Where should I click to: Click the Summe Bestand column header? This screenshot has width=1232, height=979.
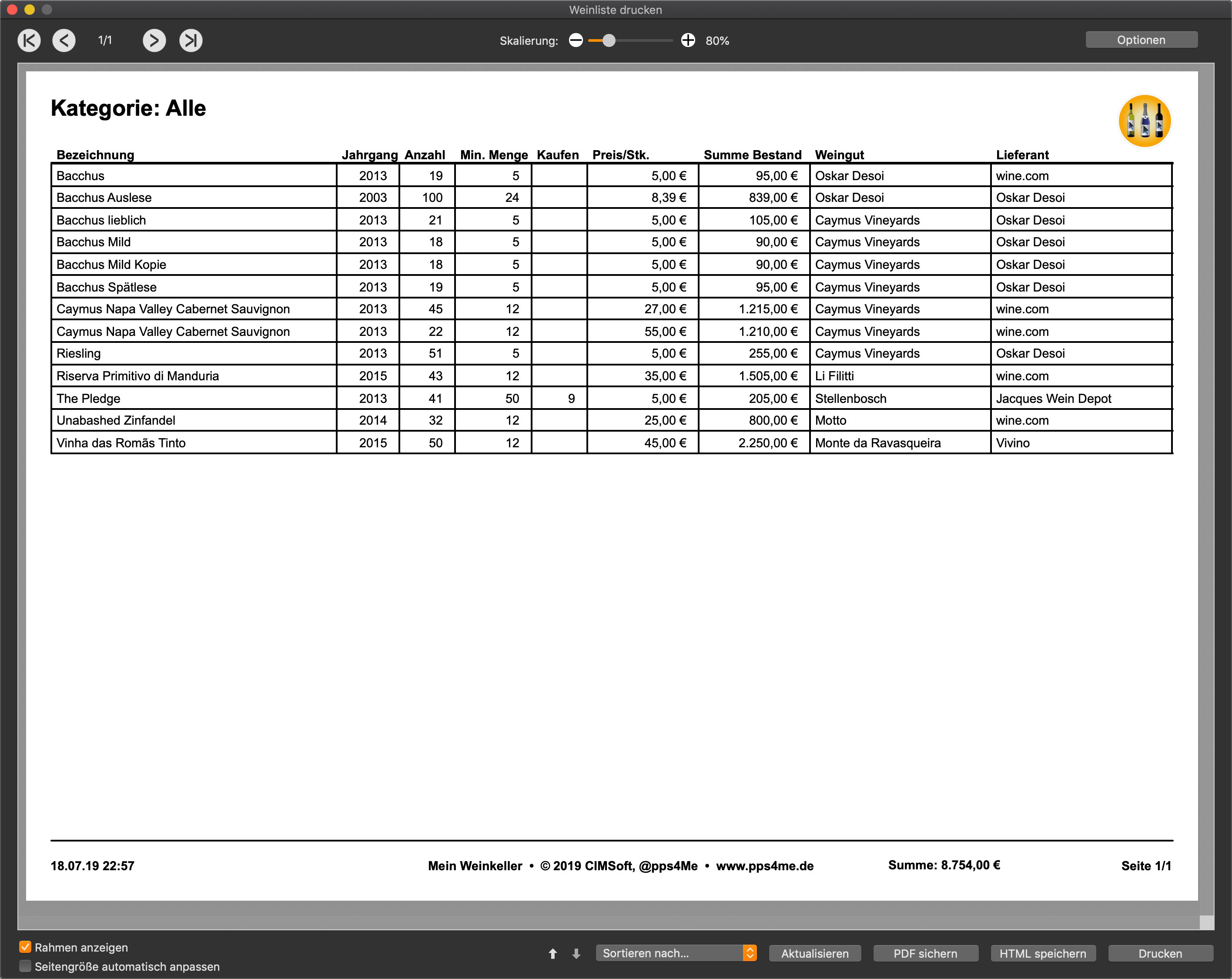753,155
